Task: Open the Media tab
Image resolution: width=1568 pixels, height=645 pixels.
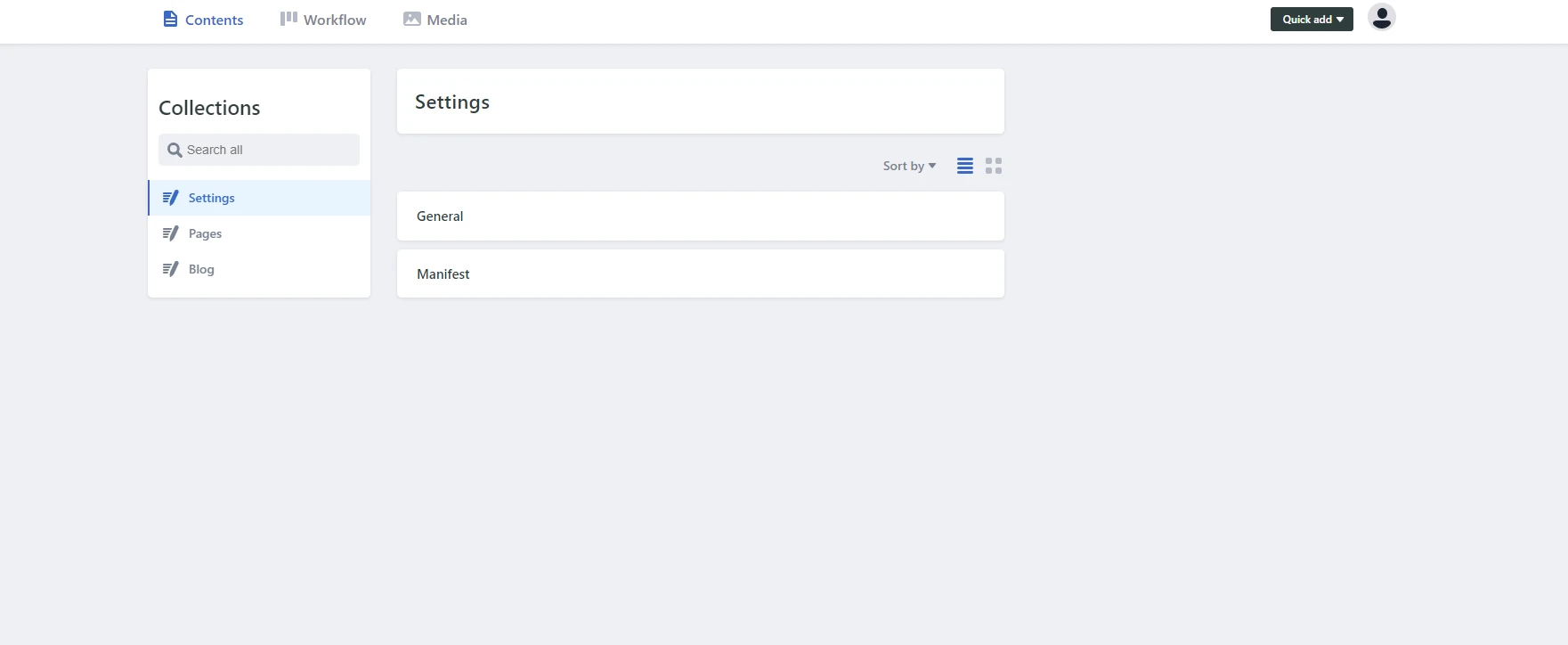Action: coord(447,20)
